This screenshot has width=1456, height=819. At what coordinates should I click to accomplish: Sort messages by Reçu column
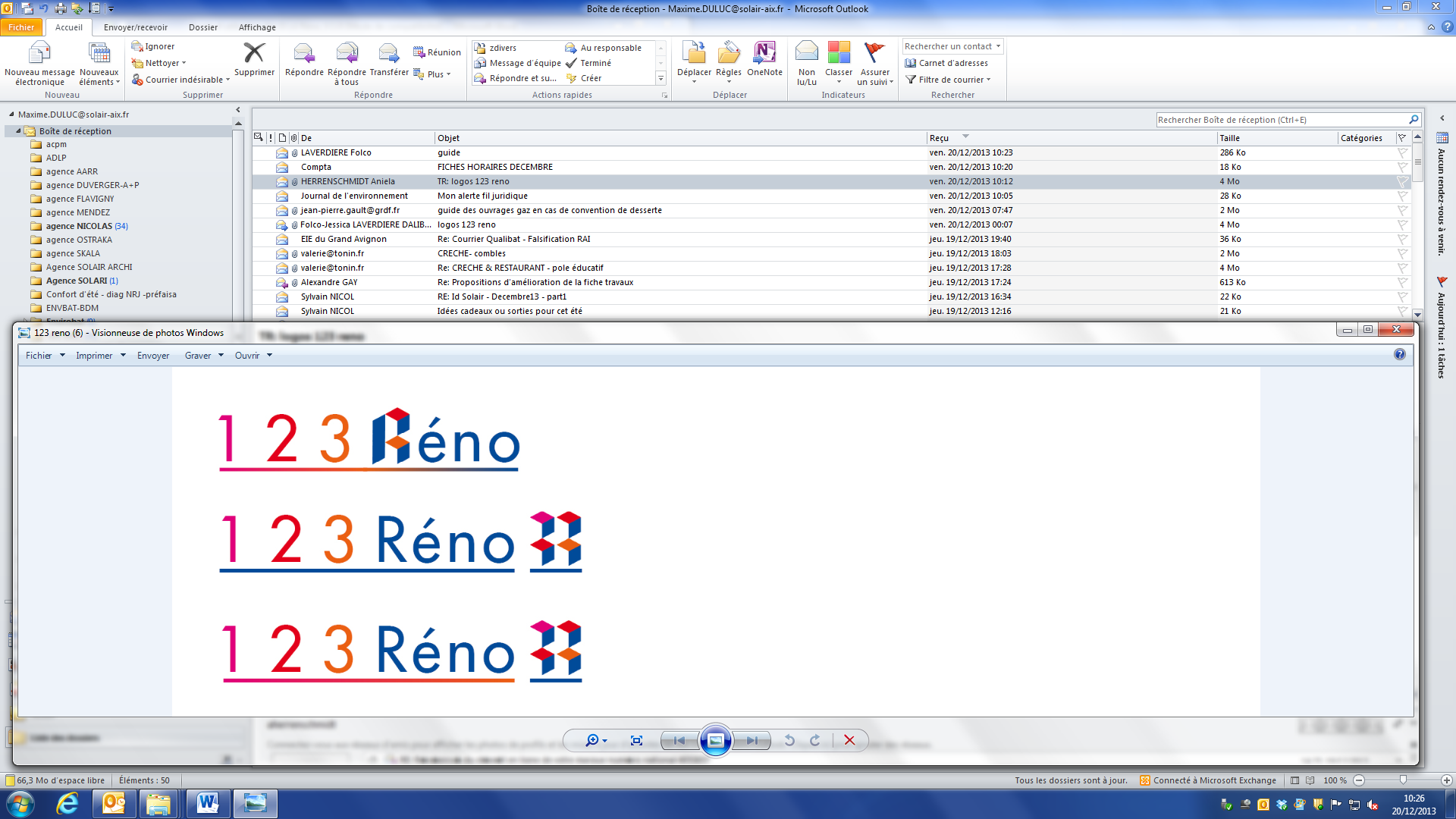pyautogui.click(x=1072, y=138)
